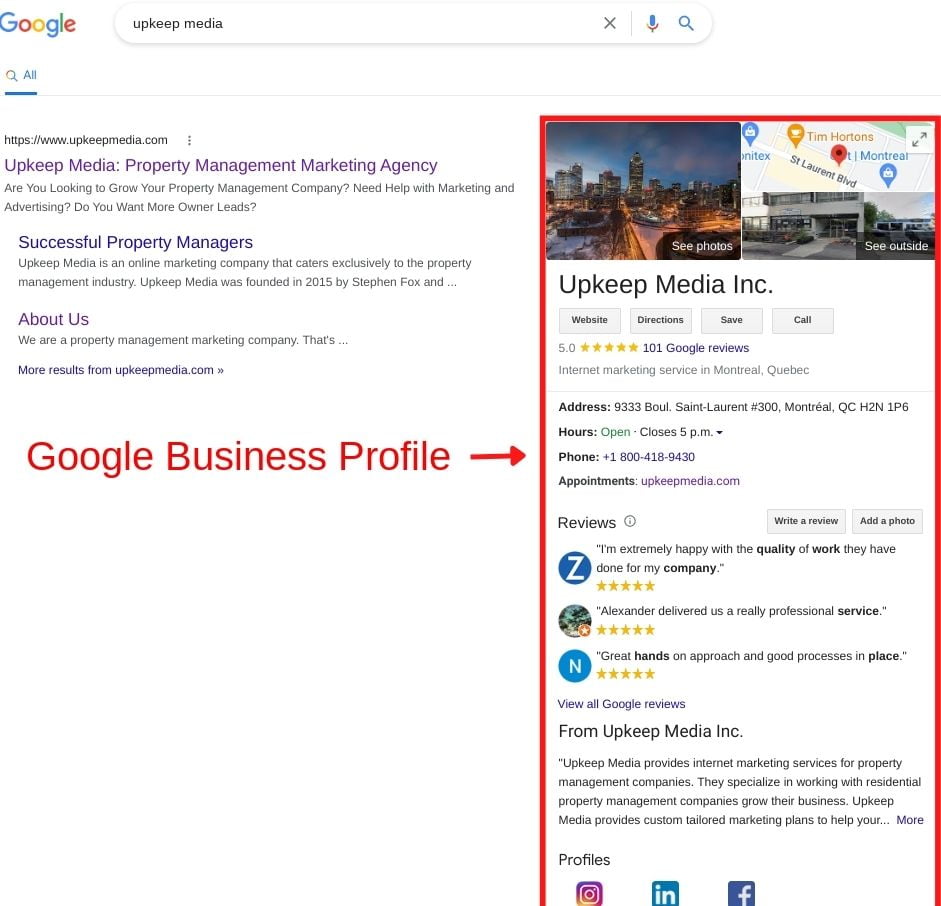Click More results from upkeepmedia.com
Screen dimensions: 941x906
coord(121,370)
